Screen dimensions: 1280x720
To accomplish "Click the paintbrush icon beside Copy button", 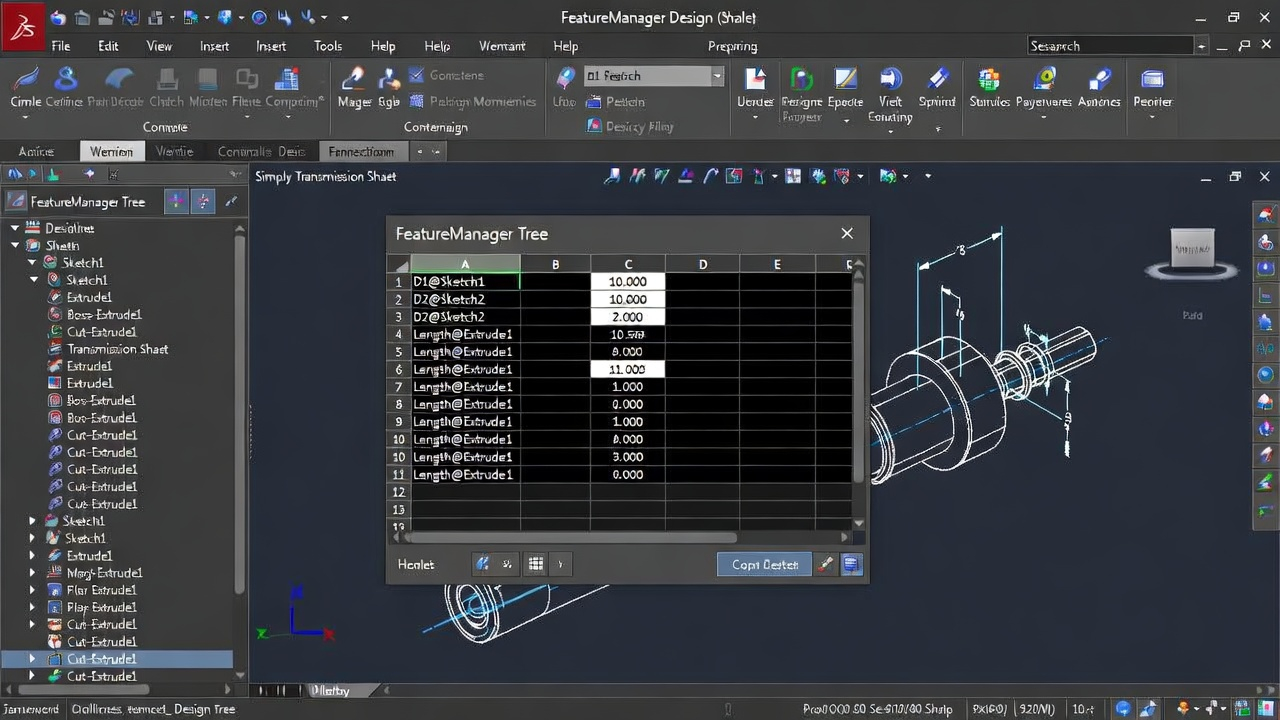I will point(826,564).
